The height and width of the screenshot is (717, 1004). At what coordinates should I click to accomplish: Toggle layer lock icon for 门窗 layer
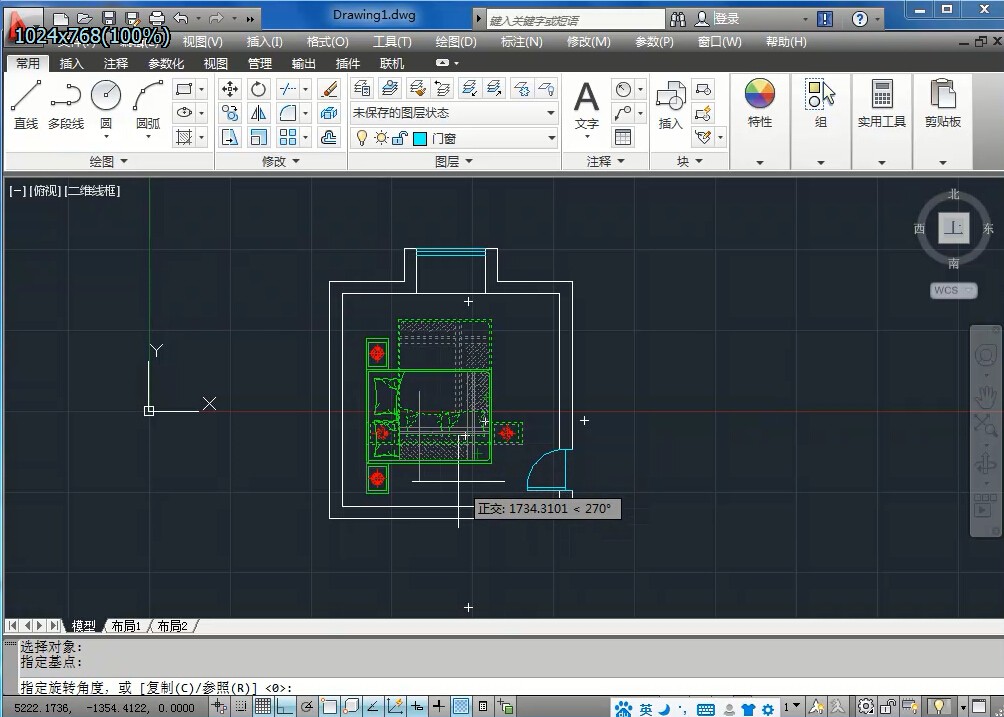(400, 138)
